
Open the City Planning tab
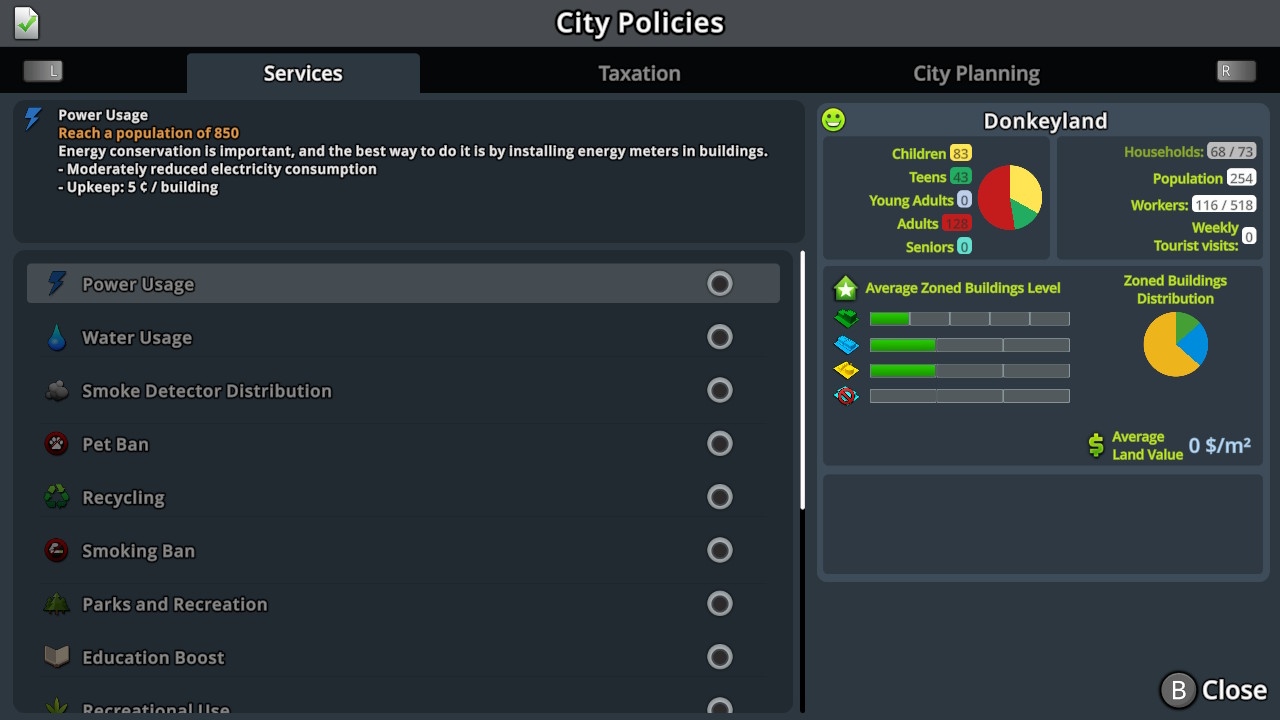click(976, 74)
